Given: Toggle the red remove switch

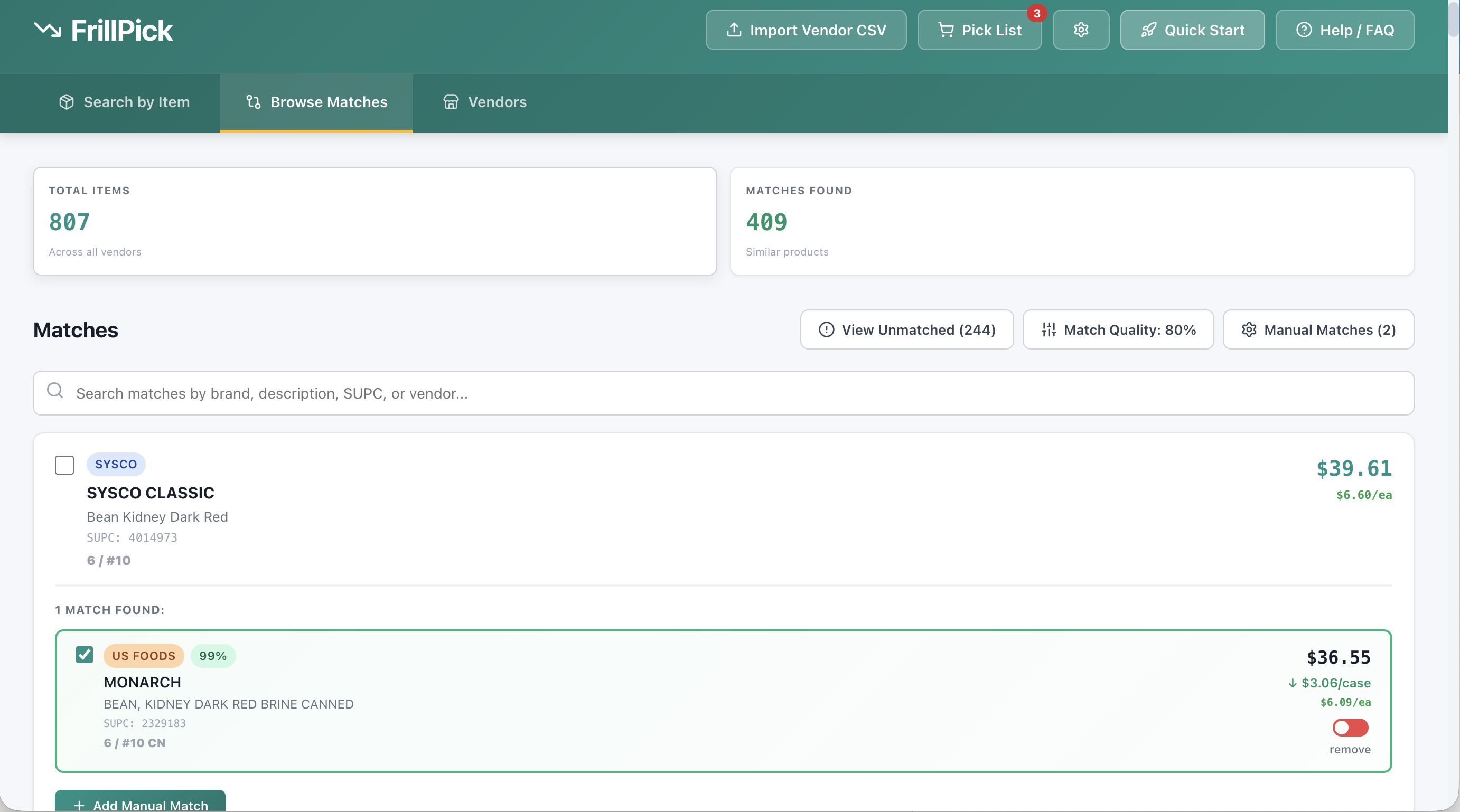Looking at the screenshot, I should pyautogui.click(x=1350, y=728).
